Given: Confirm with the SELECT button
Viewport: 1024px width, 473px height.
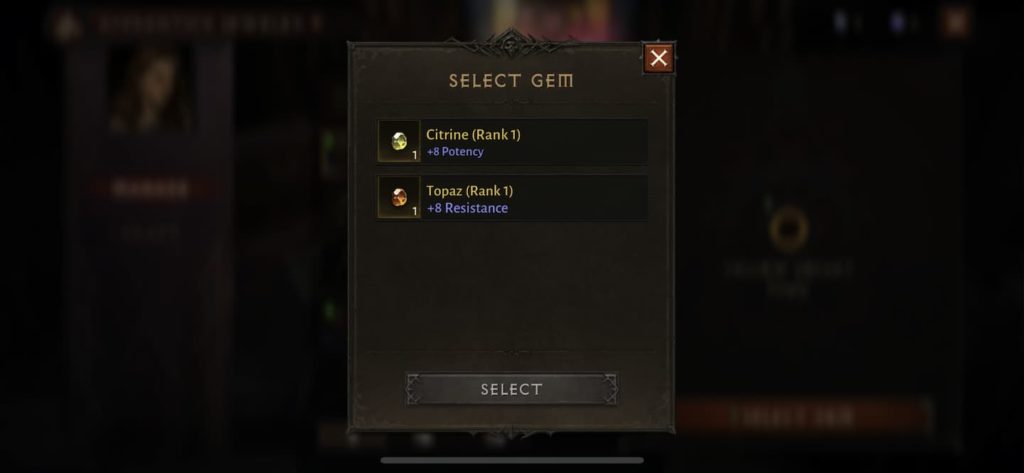Looking at the screenshot, I should pos(511,389).
